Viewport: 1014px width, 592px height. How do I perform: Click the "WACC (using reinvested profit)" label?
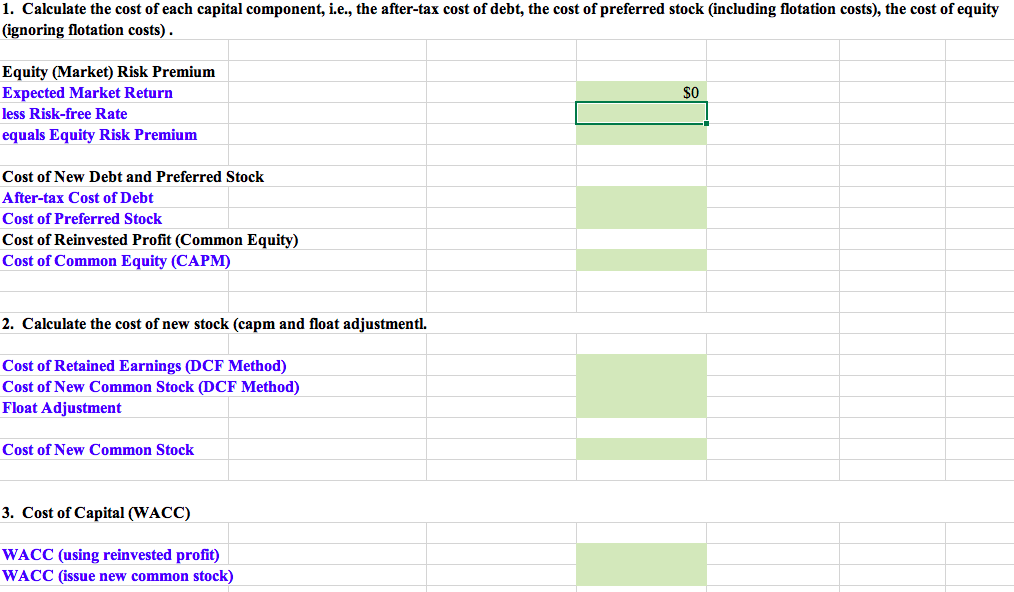pos(111,554)
